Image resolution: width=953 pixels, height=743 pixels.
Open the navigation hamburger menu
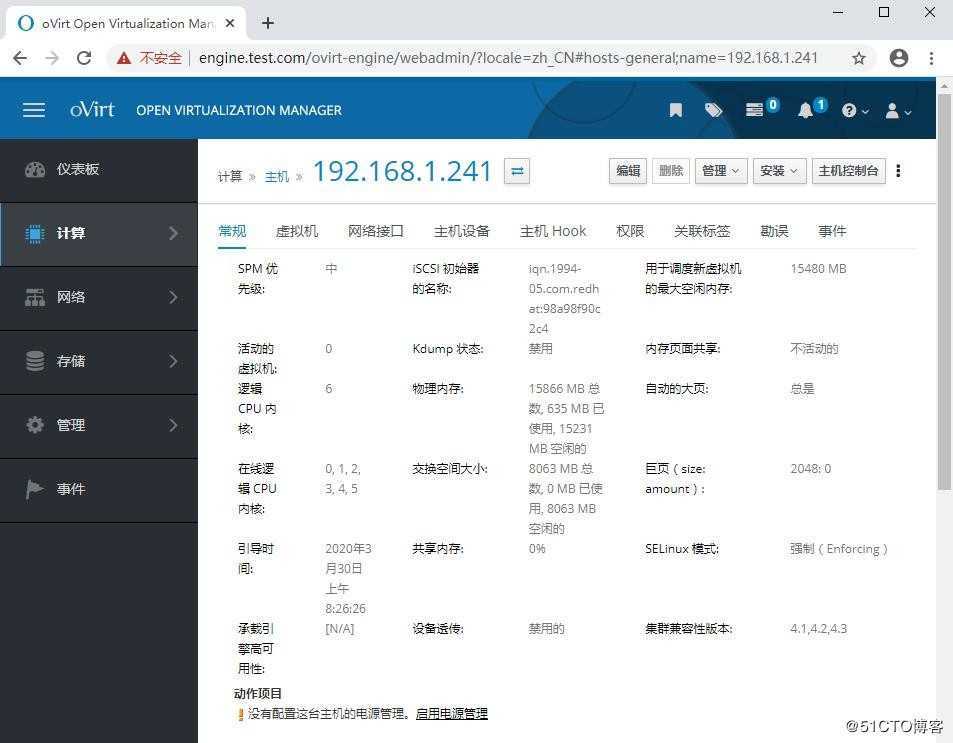coord(33,110)
